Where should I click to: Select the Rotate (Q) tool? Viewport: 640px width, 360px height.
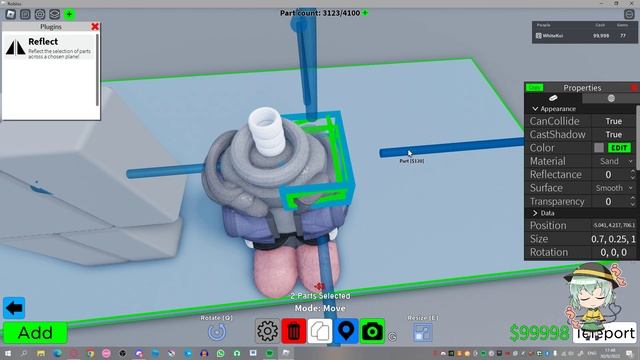[x=217, y=332]
